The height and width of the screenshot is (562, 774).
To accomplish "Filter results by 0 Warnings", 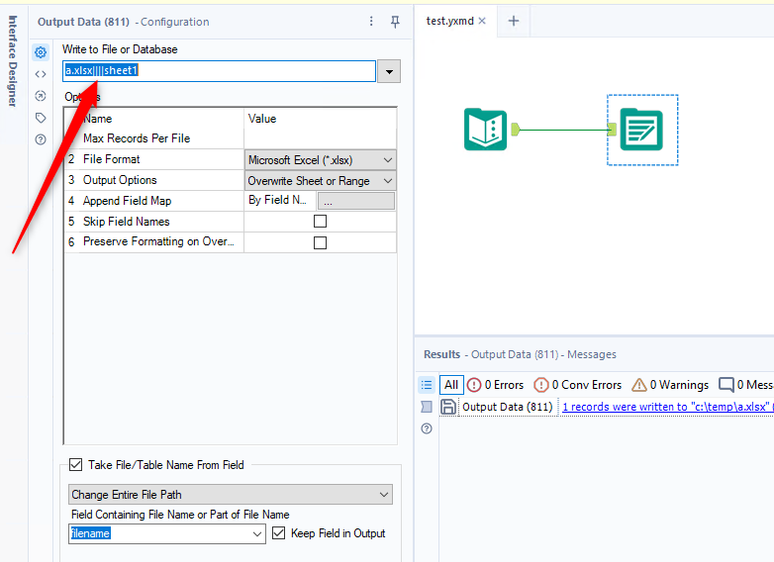I will (x=670, y=385).
